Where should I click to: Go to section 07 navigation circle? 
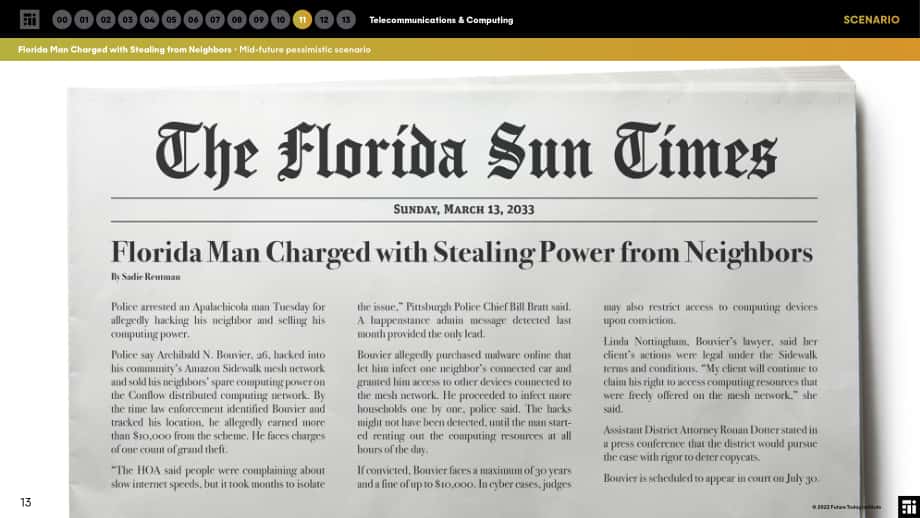215,19
